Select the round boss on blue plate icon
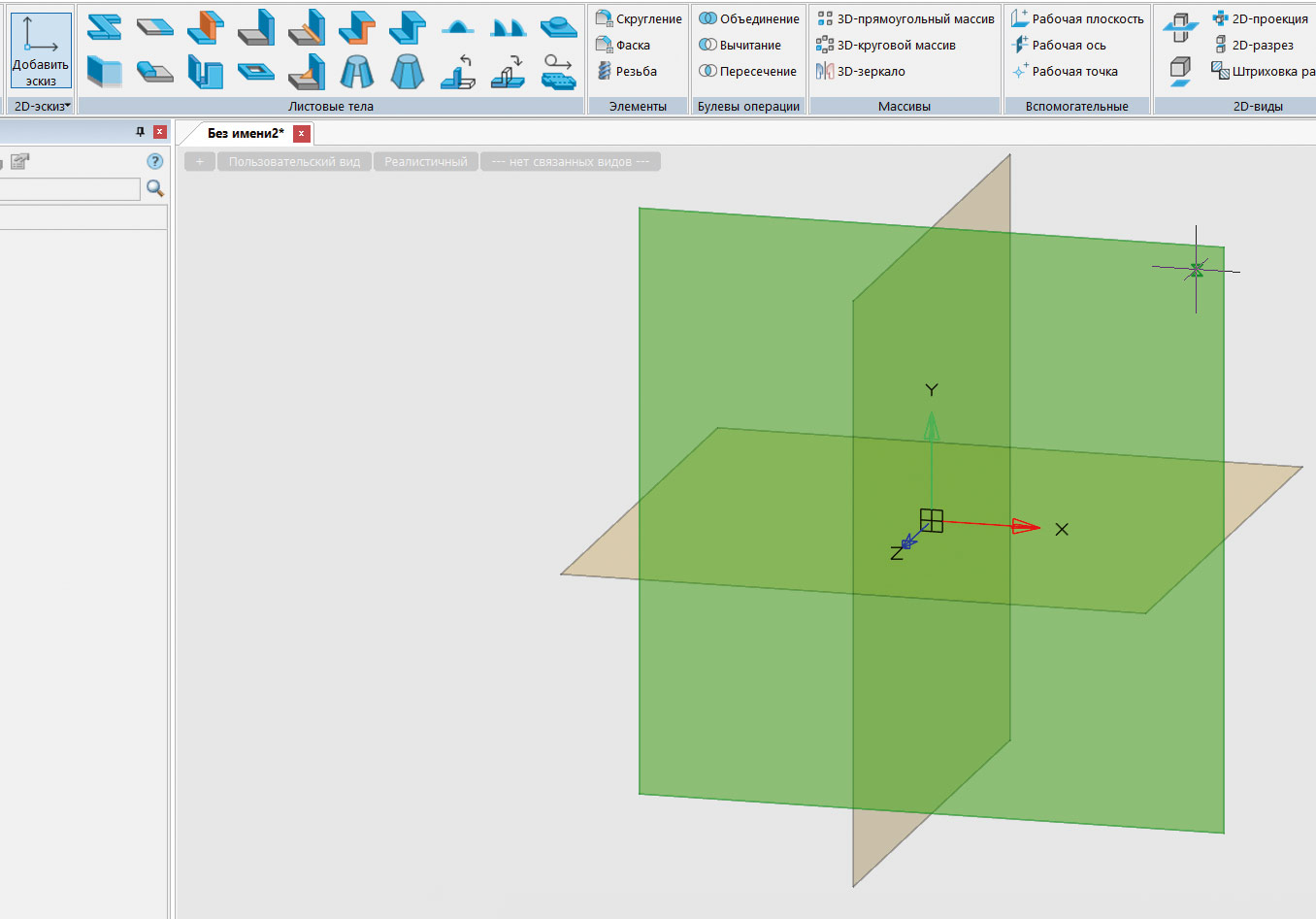This screenshot has width=1316, height=919. click(x=558, y=27)
